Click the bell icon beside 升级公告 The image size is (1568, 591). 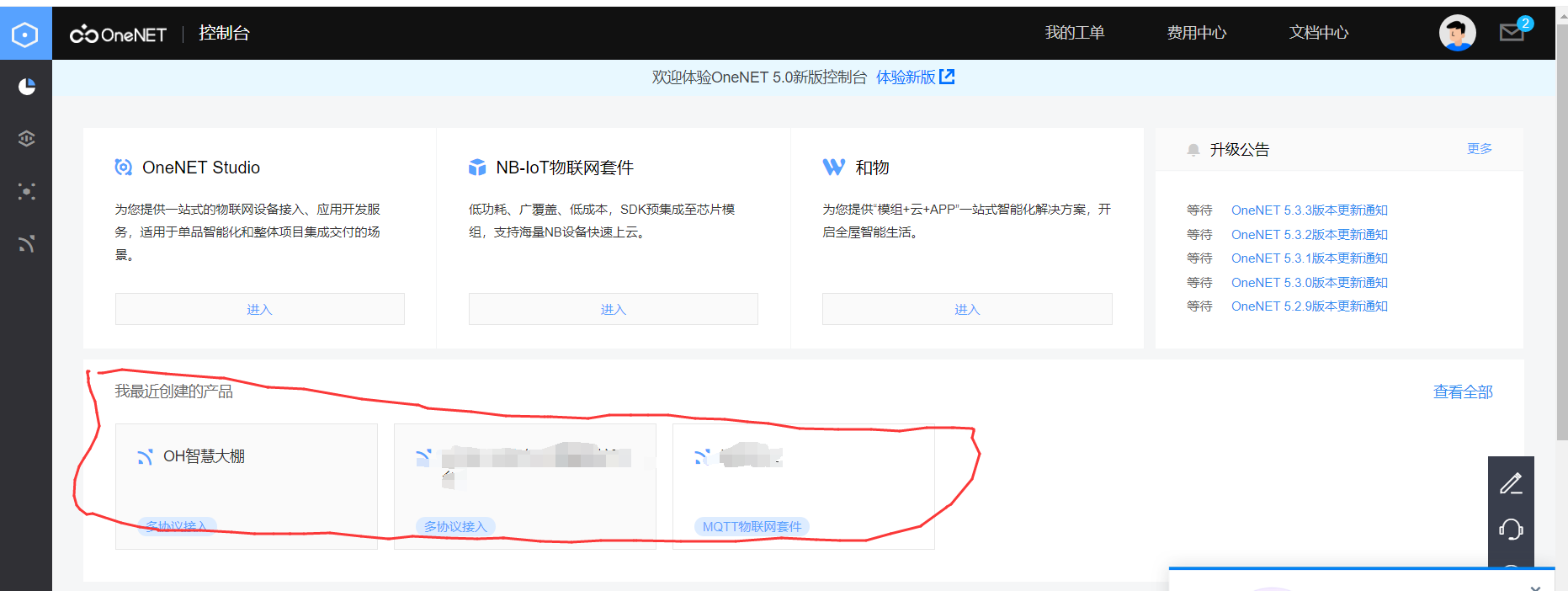[x=1193, y=150]
